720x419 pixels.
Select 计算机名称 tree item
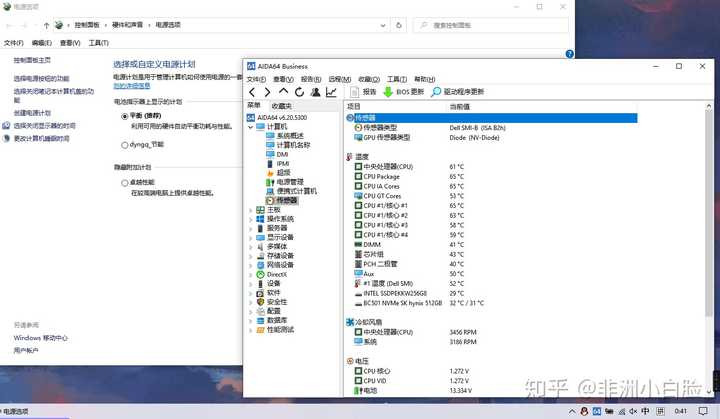coord(288,145)
